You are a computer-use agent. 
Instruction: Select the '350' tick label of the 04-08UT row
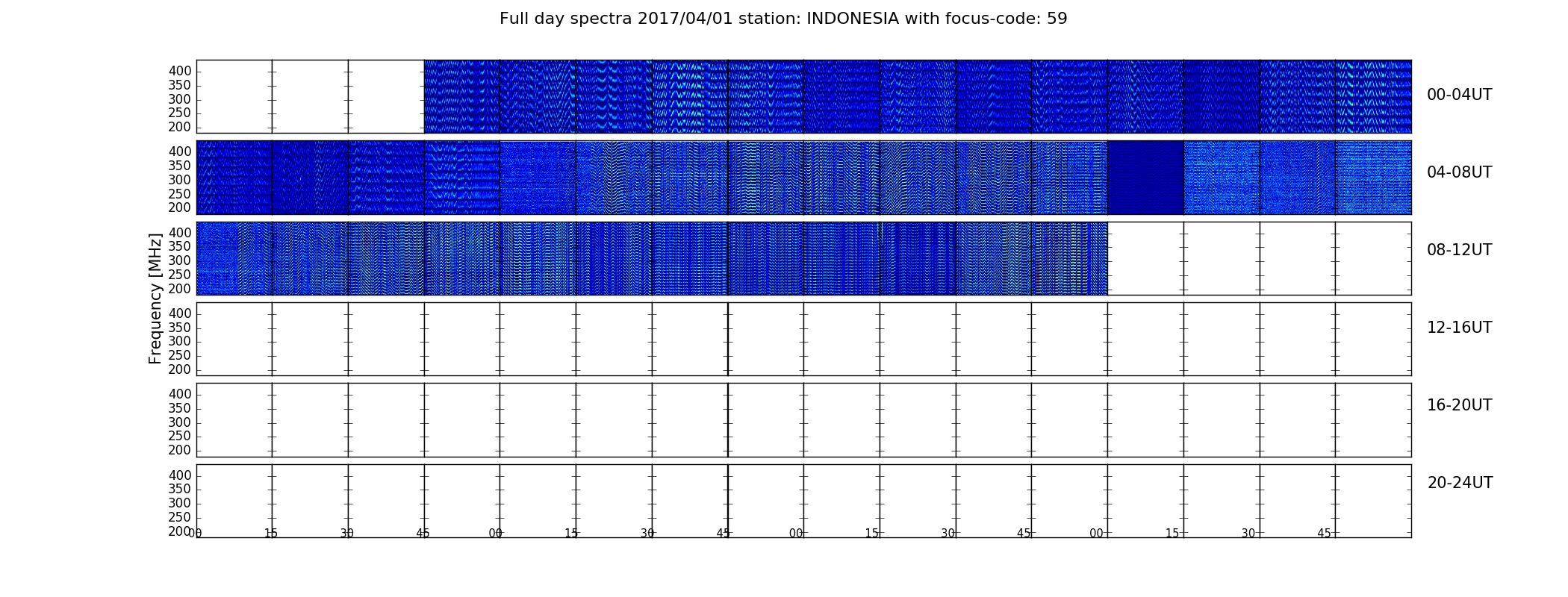(x=180, y=166)
